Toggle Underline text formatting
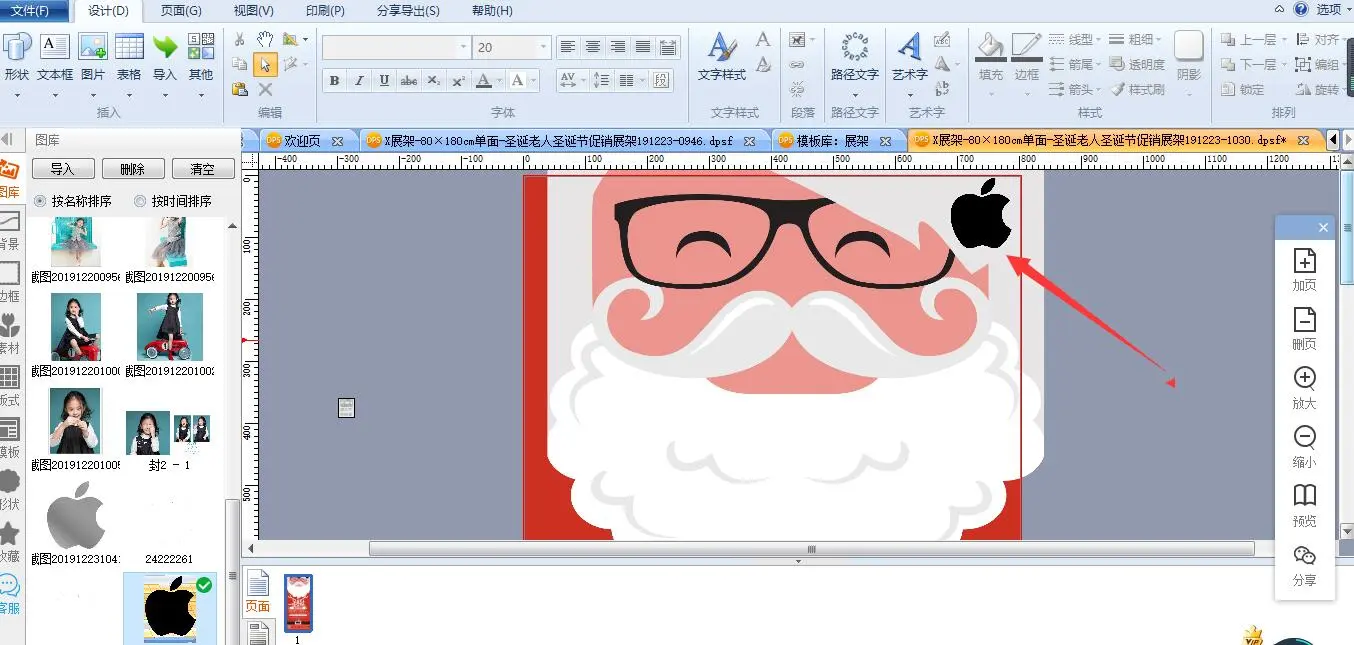 tap(384, 81)
